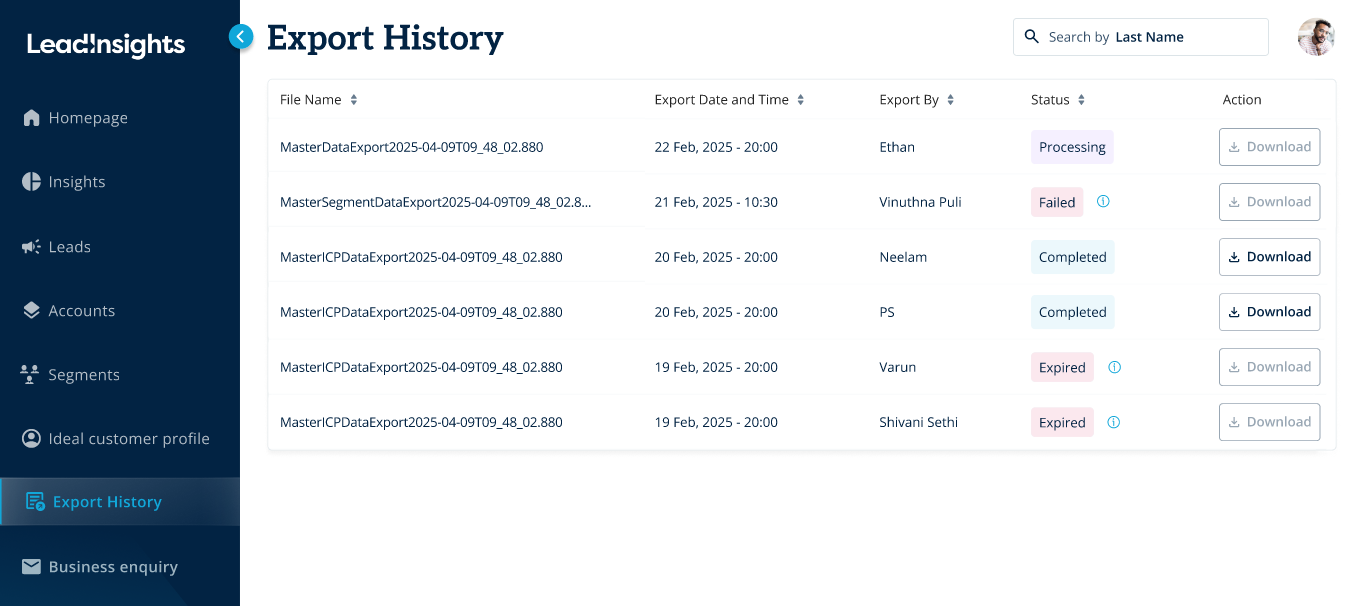Collapse the sidebar with the chevron button
This screenshot has height=606, width=1355.
(241, 37)
